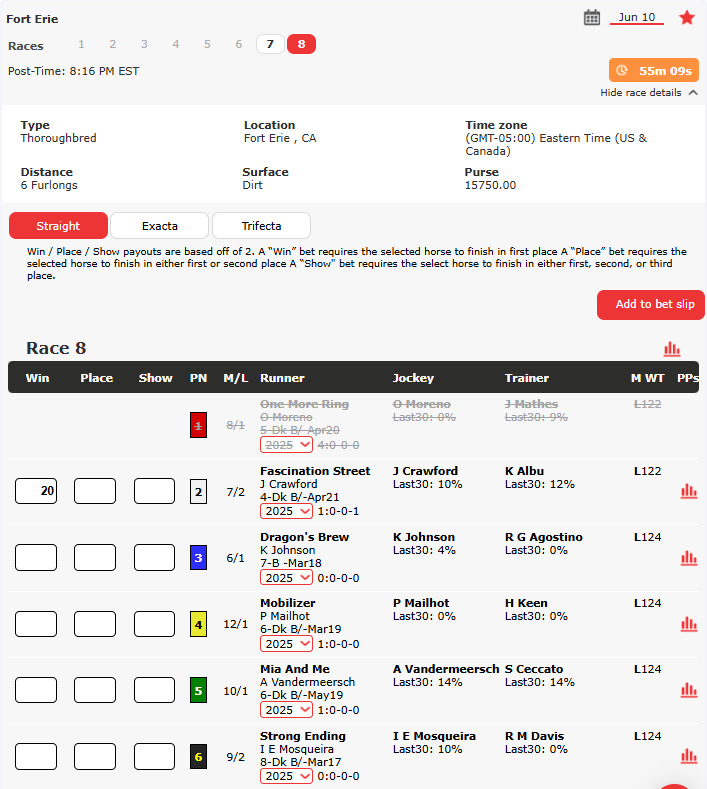Click the 55m 09s countdown button
This screenshot has height=789, width=707.
(x=654, y=70)
